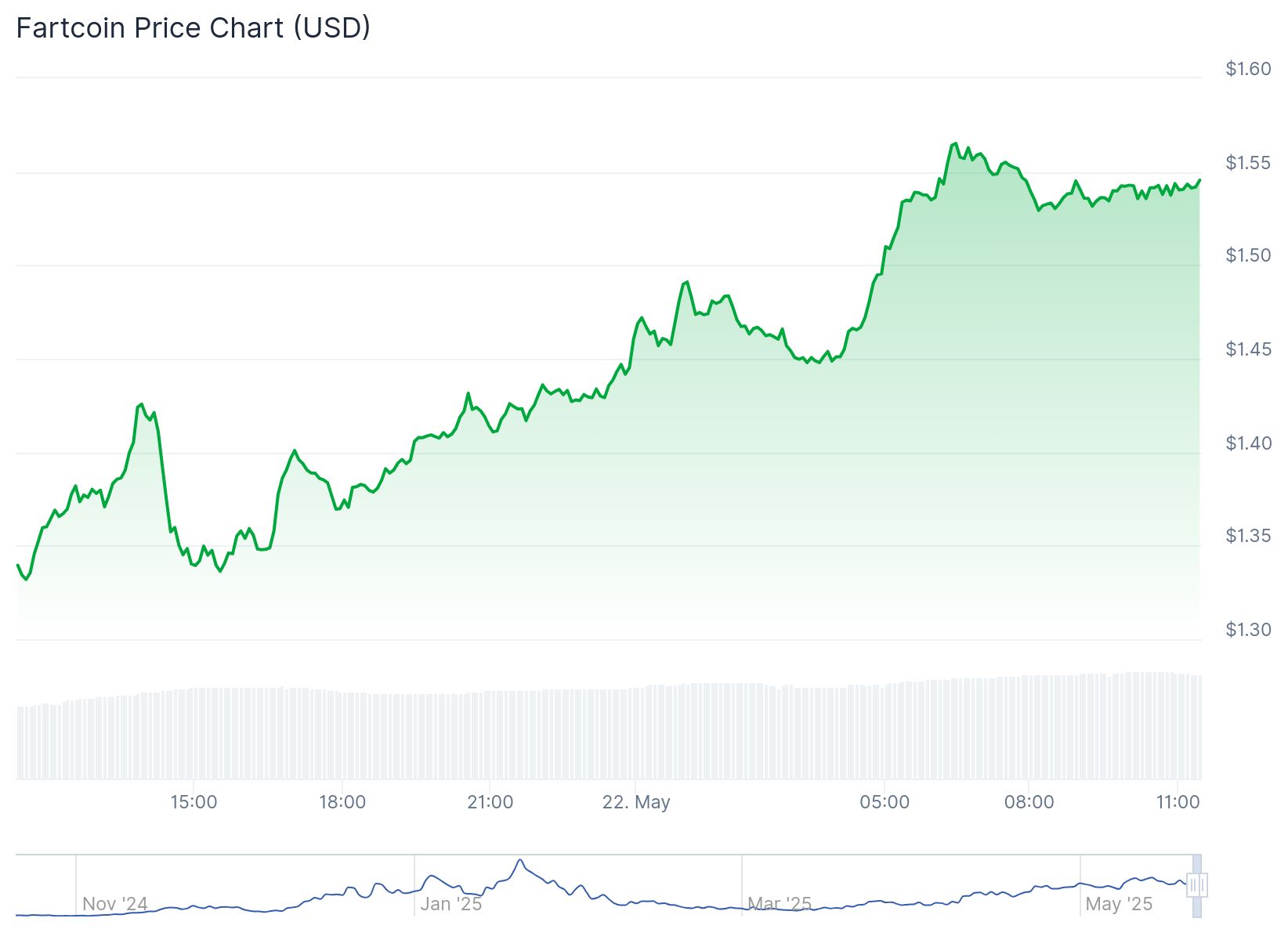
Task: Click the 18:00 time axis label
Action: [x=342, y=802]
